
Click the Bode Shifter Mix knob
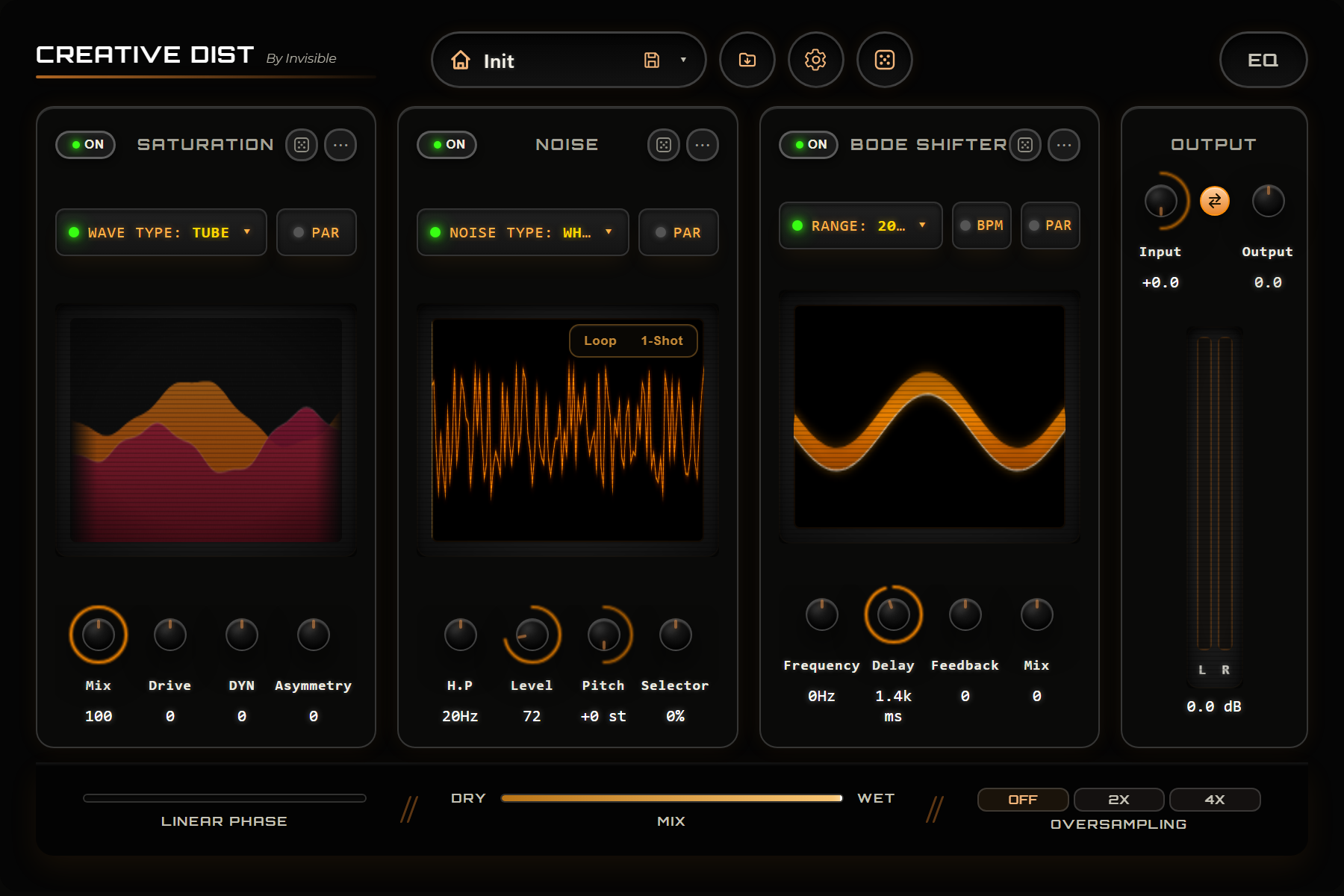(1037, 615)
